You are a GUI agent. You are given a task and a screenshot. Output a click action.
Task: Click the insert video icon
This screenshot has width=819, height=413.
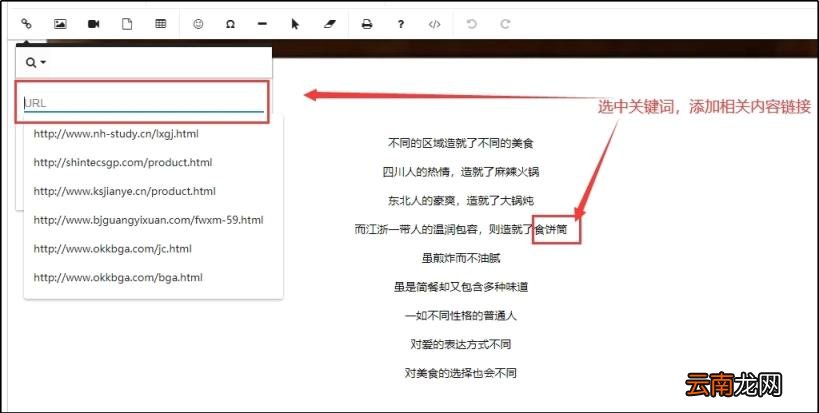coord(93,24)
